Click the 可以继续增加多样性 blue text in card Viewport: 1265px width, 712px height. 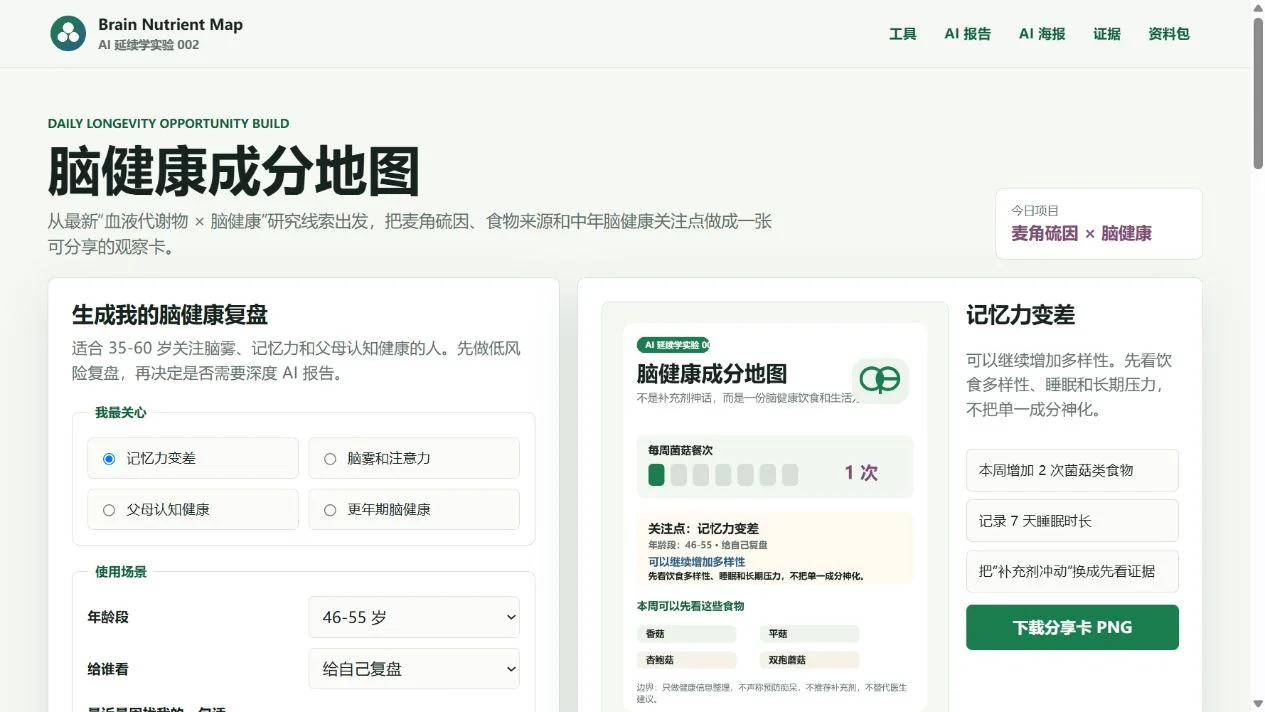[696, 562]
